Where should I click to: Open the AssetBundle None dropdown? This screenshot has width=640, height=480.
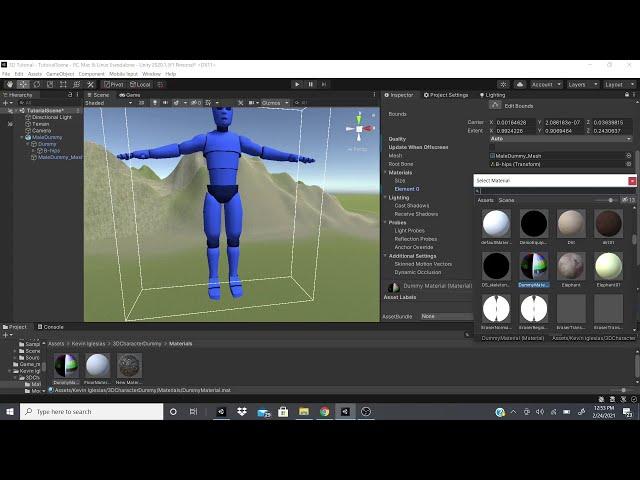(x=447, y=316)
